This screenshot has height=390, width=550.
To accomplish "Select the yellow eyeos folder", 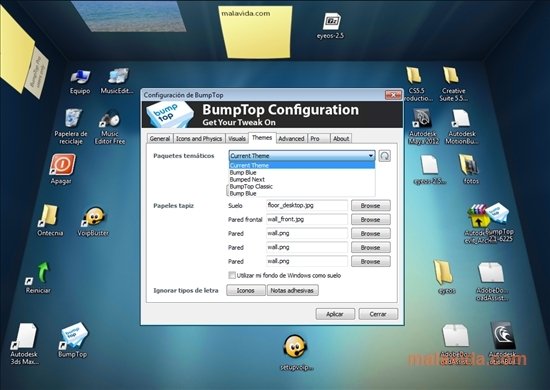I will click(x=443, y=272).
